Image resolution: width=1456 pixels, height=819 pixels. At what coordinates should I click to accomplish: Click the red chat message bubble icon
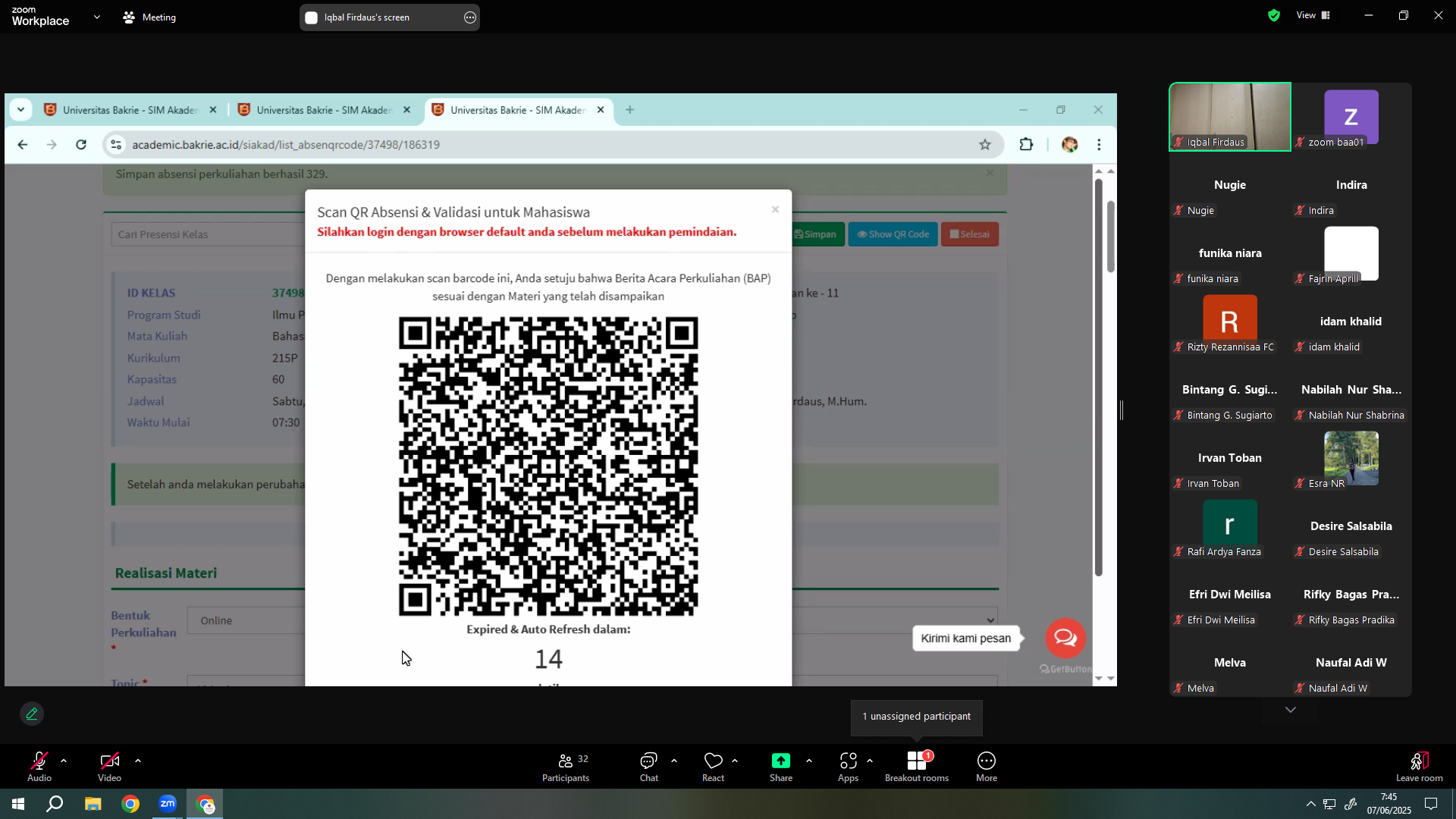click(1065, 639)
